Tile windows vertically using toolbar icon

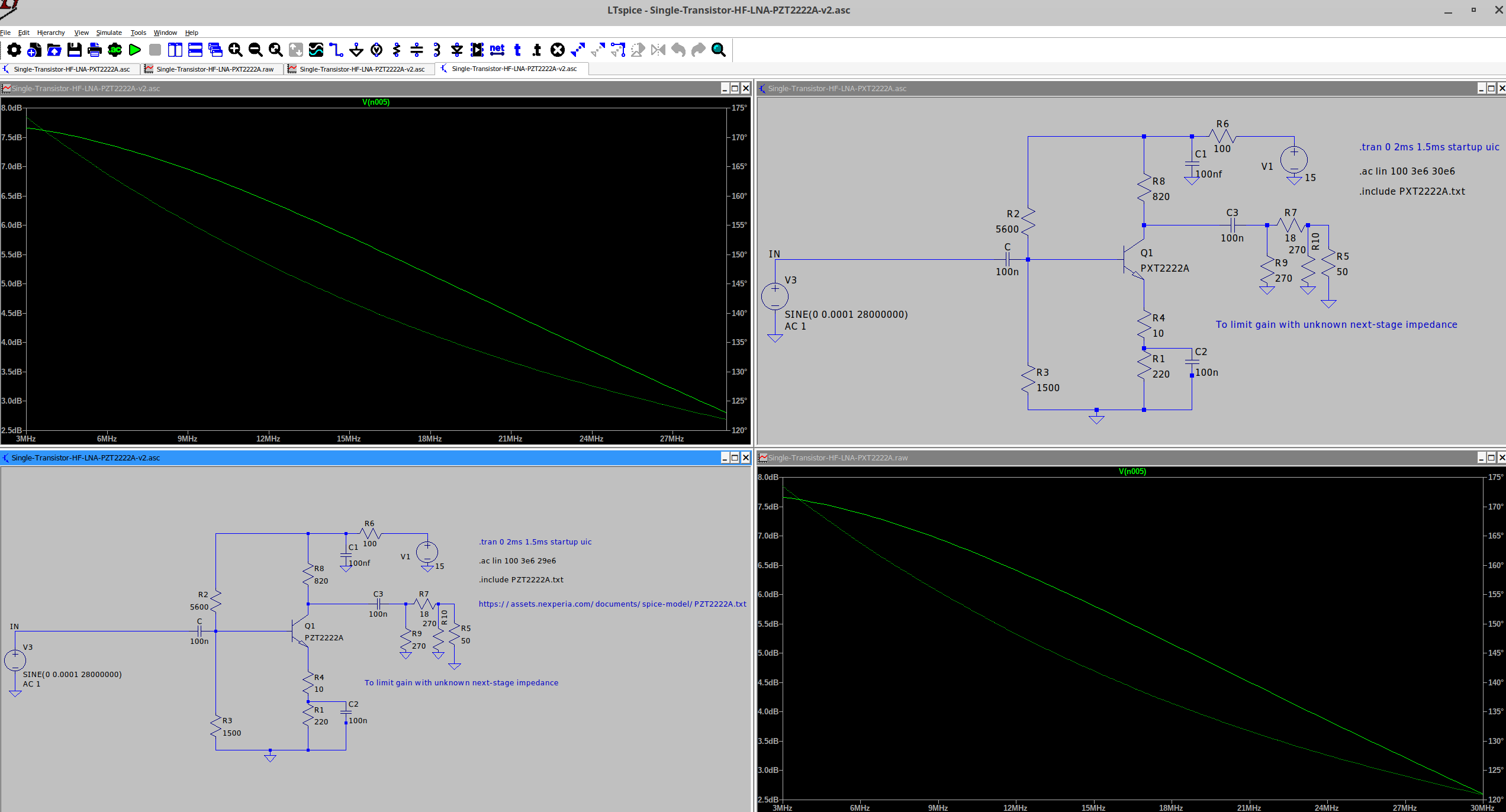point(175,50)
